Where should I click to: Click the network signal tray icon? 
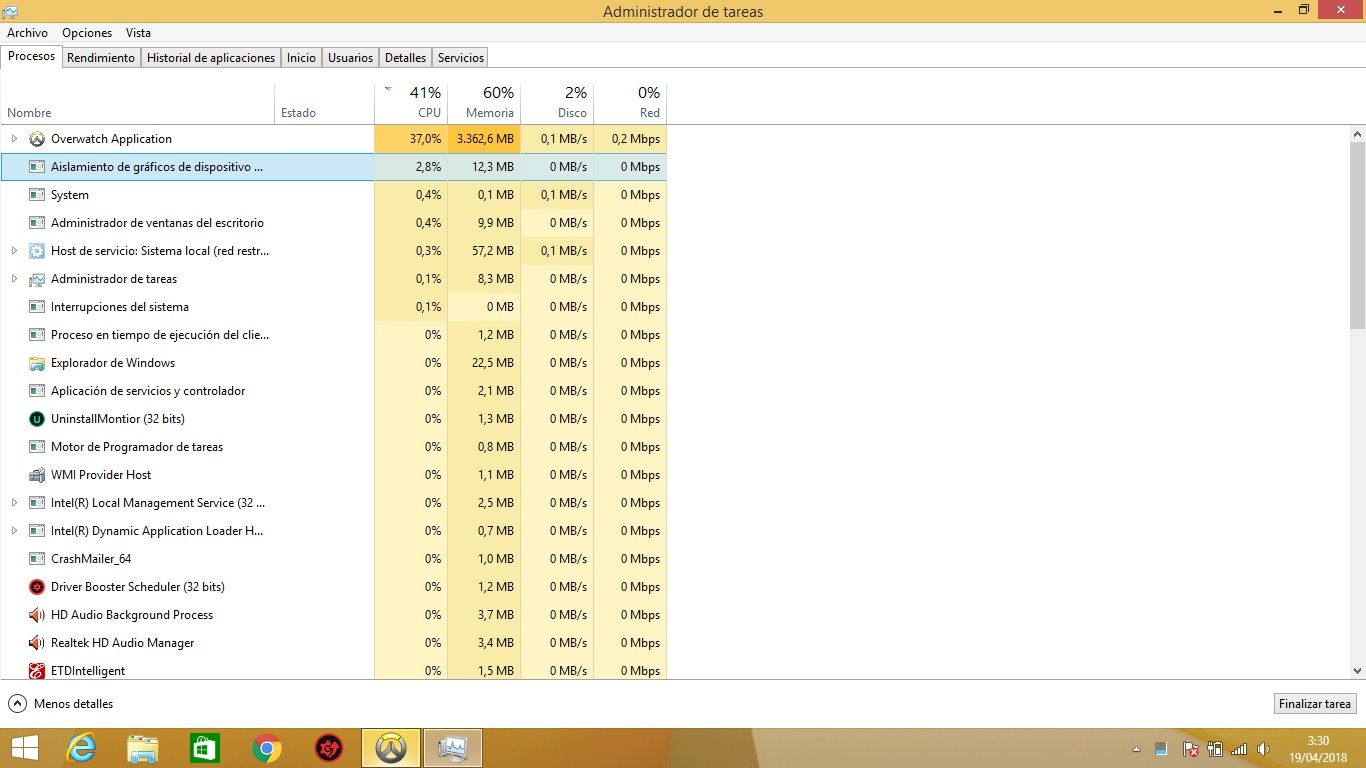[x=1240, y=748]
